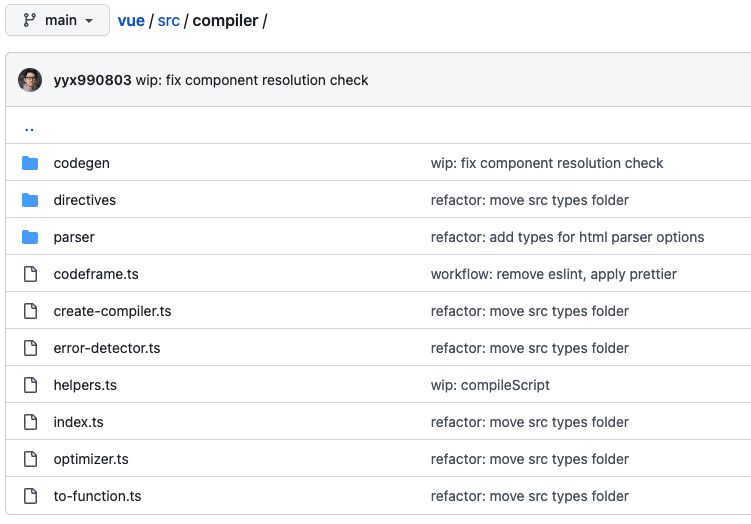Click the error-detector.ts file icon
This screenshot has height=524, width=751.
coord(30,348)
